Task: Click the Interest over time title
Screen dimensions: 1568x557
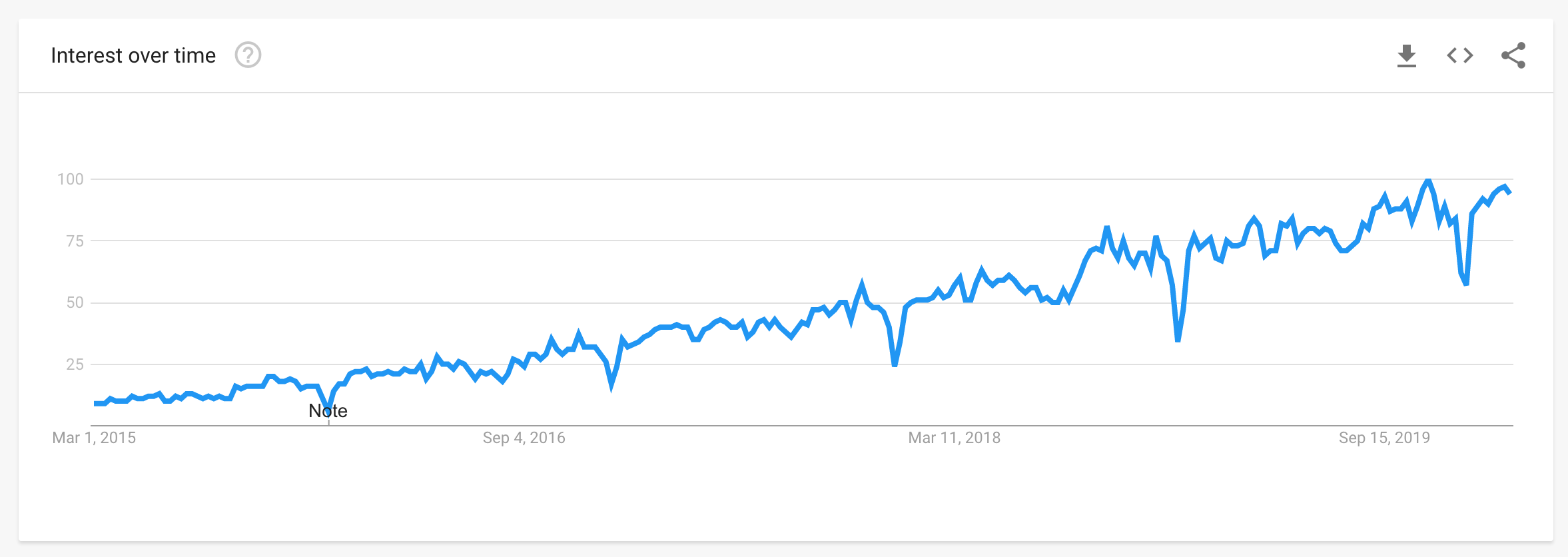Action: (133, 55)
